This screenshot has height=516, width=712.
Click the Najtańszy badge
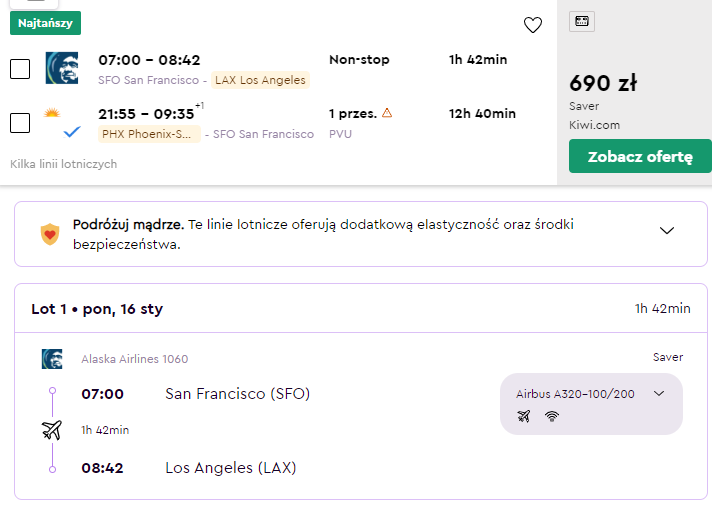click(x=45, y=23)
